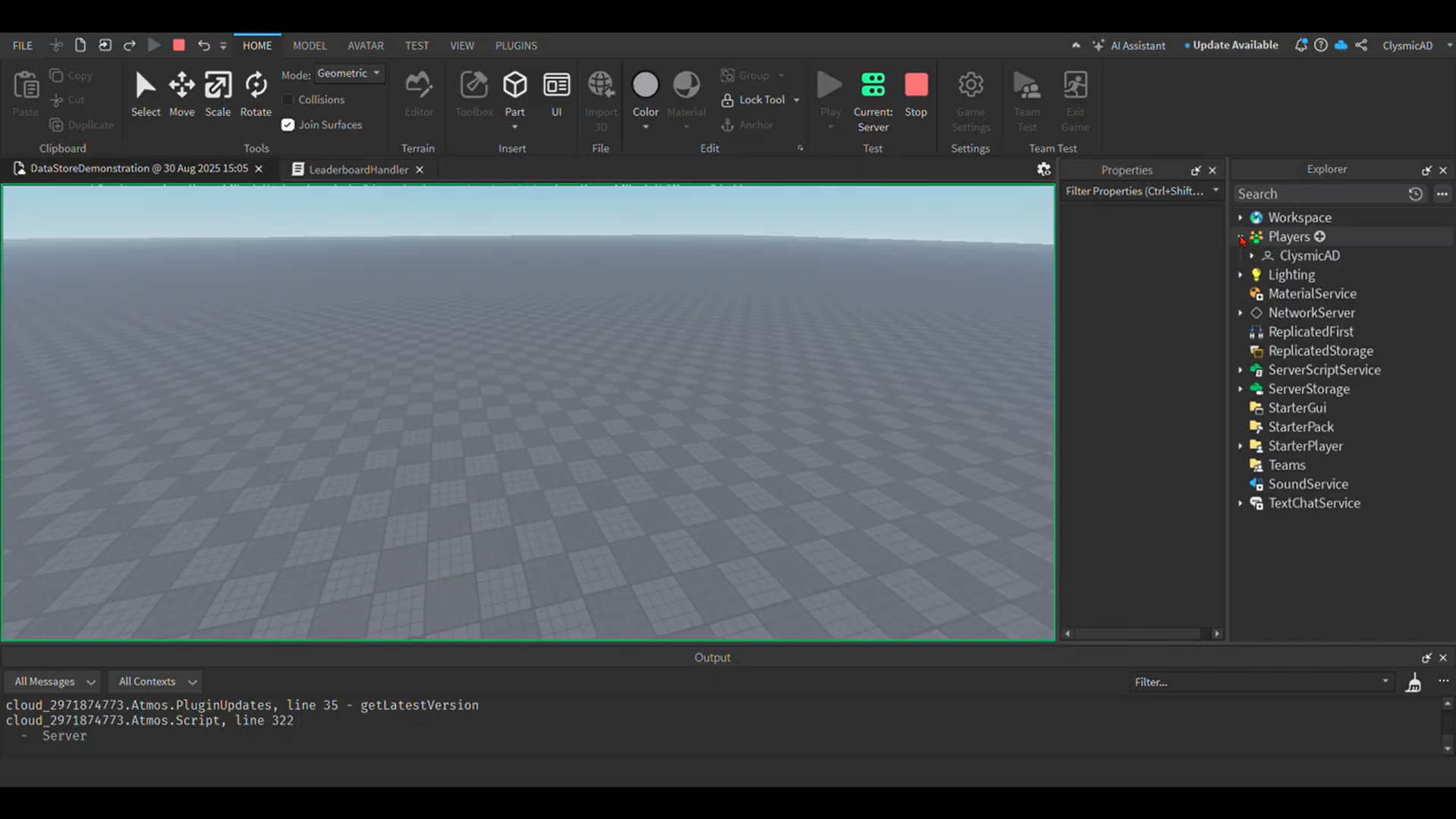1456x819 pixels.
Task: Click Cut in Clipboard
Action: click(68, 99)
